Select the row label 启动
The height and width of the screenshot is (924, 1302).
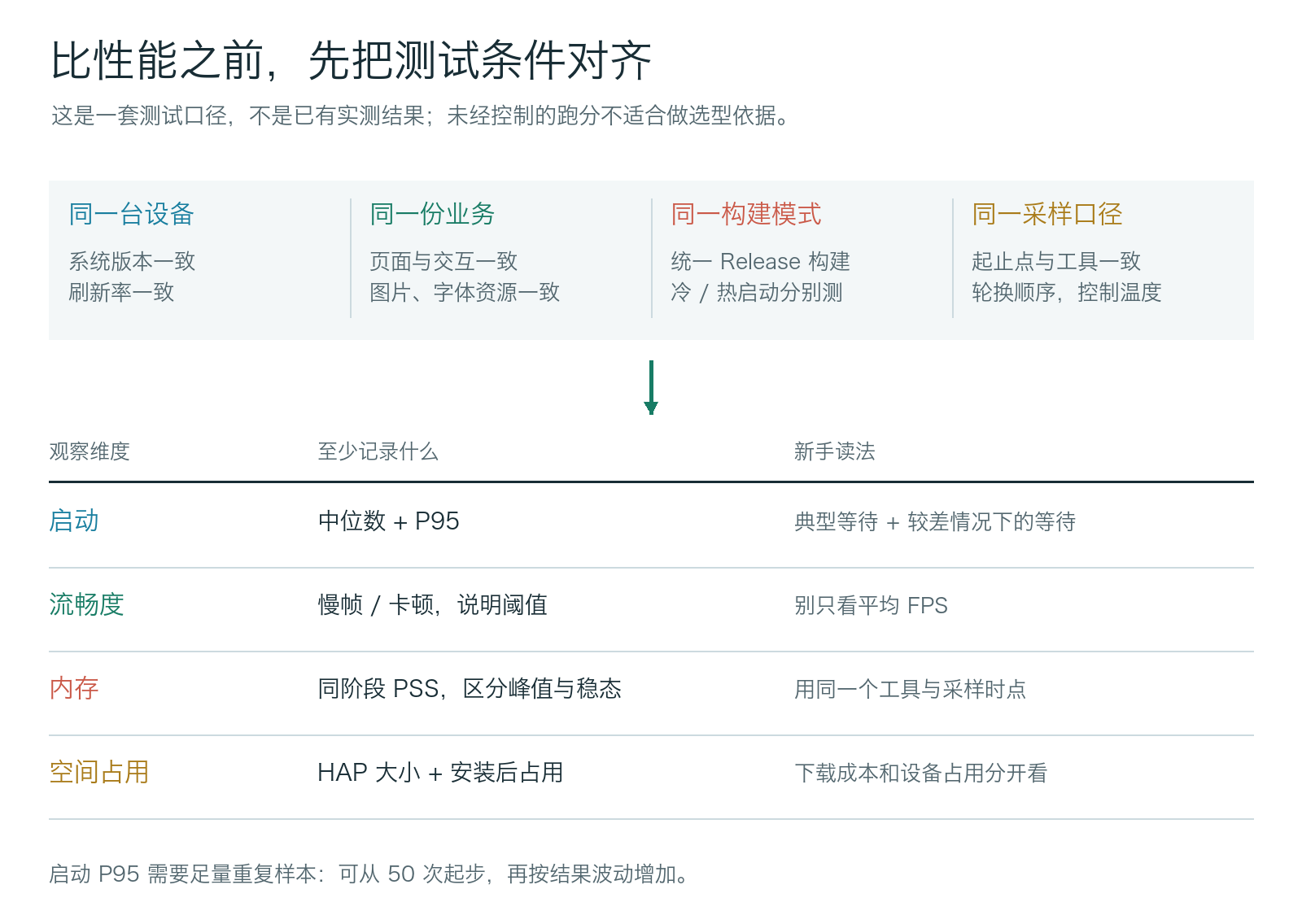click(74, 521)
